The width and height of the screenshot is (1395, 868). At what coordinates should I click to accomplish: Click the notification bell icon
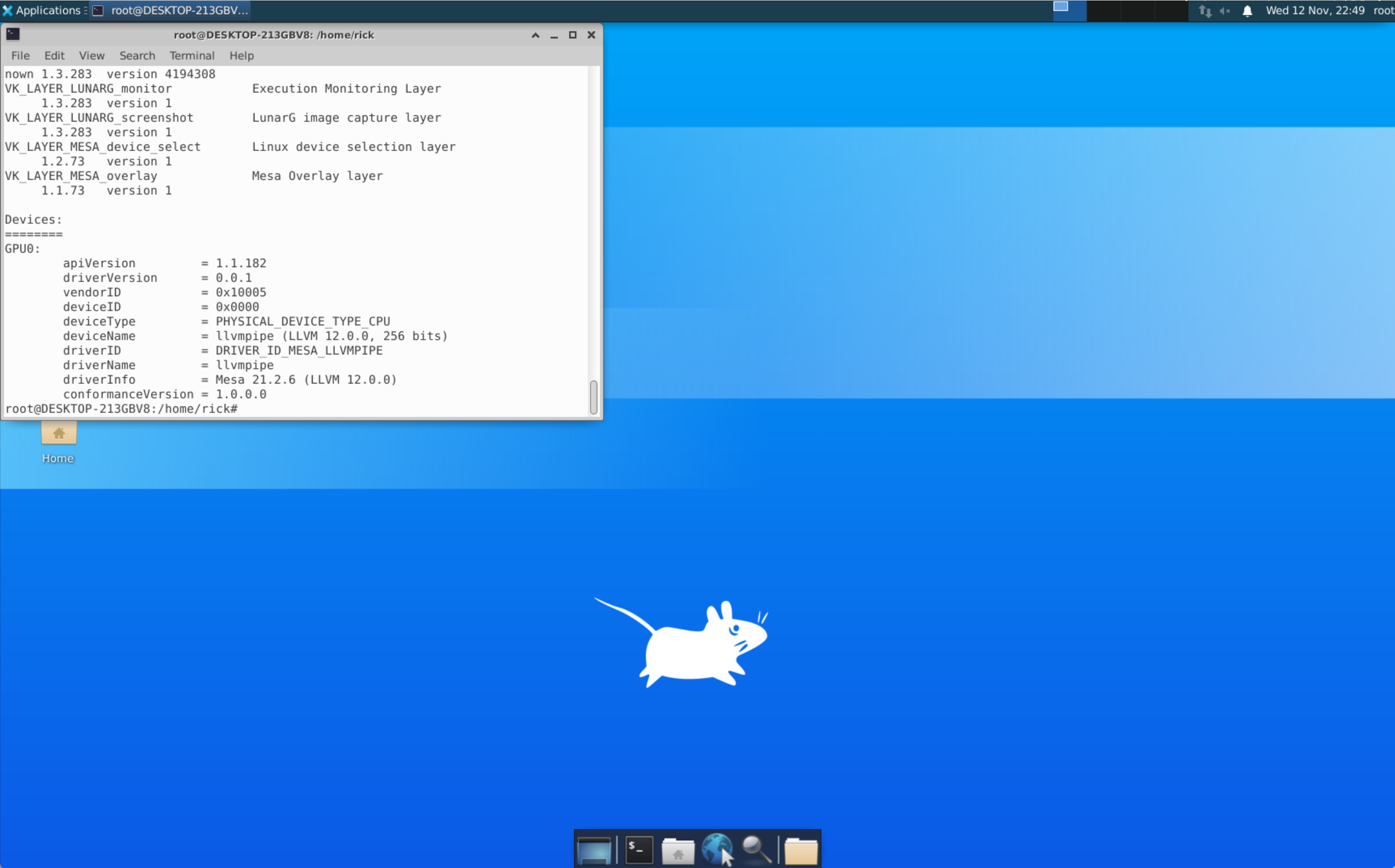point(1247,11)
